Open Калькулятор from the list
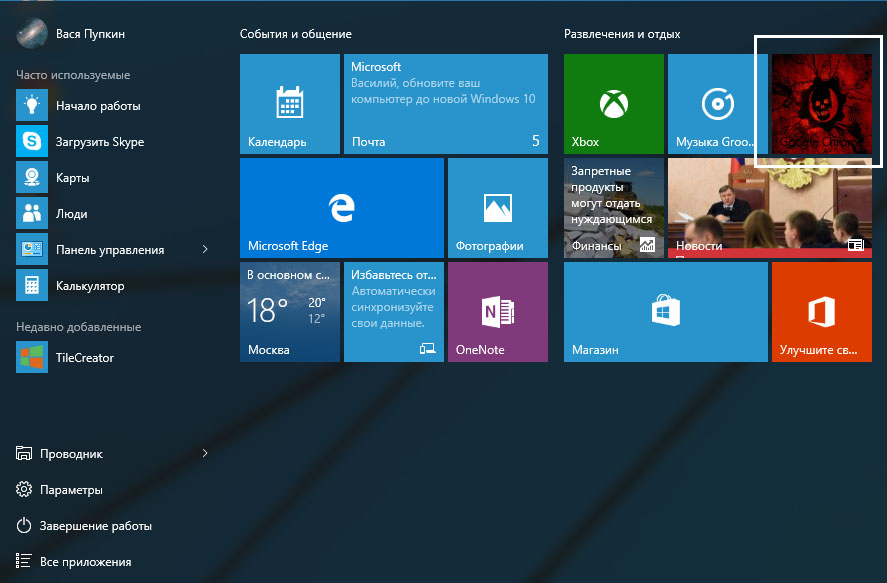Image resolution: width=887 pixels, height=583 pixels. [90, 286]
